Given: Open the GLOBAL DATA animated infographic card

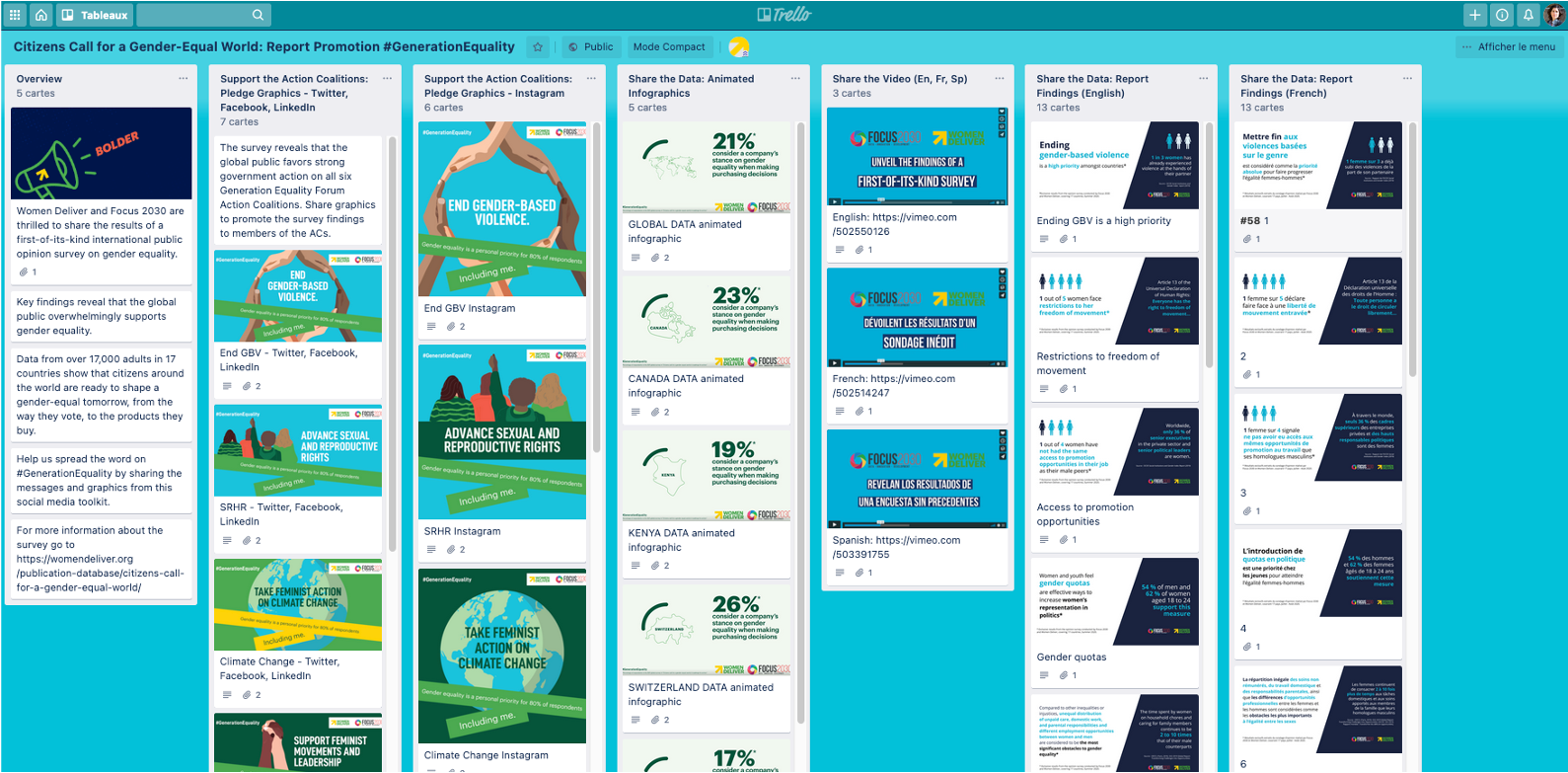Looking at the screenshot, I should (x=685, y=231).
